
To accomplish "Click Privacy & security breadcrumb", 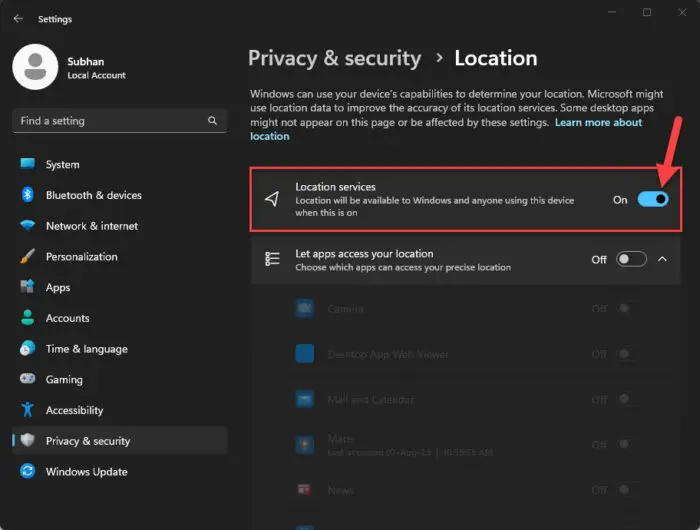I will (x=334, y=58).
